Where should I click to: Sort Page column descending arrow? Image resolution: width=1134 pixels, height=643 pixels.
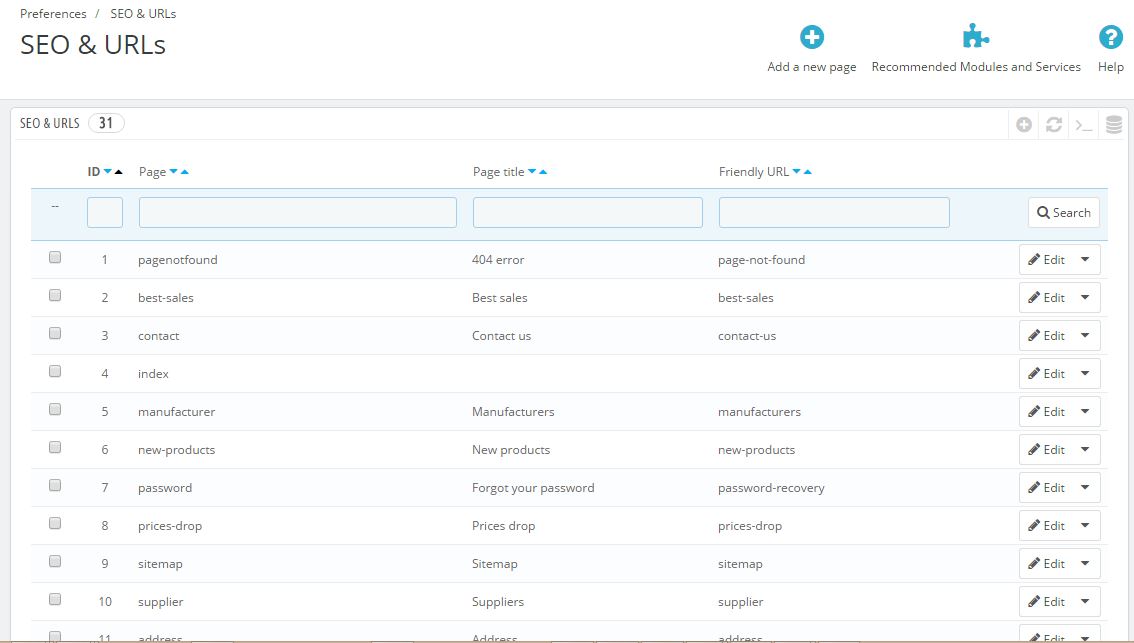point(174,171)
